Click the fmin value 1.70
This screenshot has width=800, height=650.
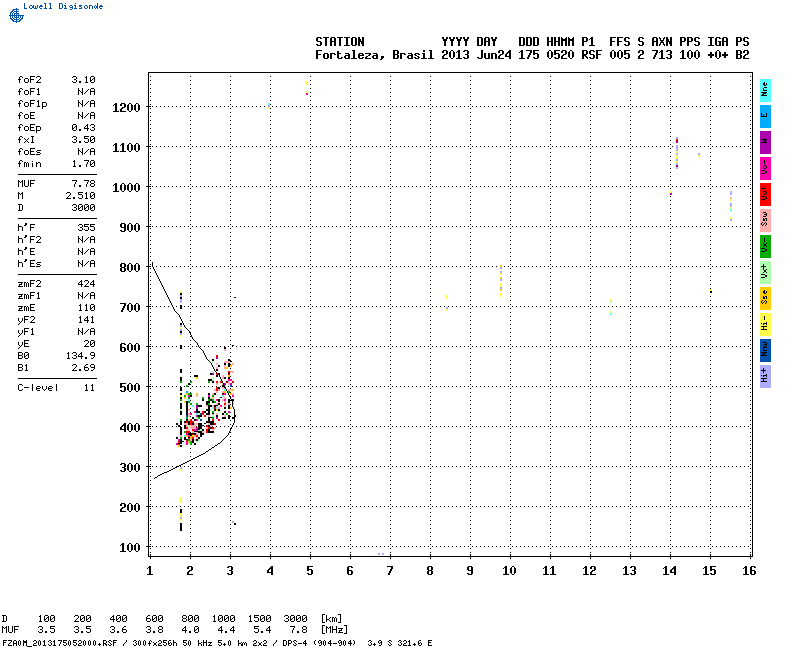click(x=83, y=164)
